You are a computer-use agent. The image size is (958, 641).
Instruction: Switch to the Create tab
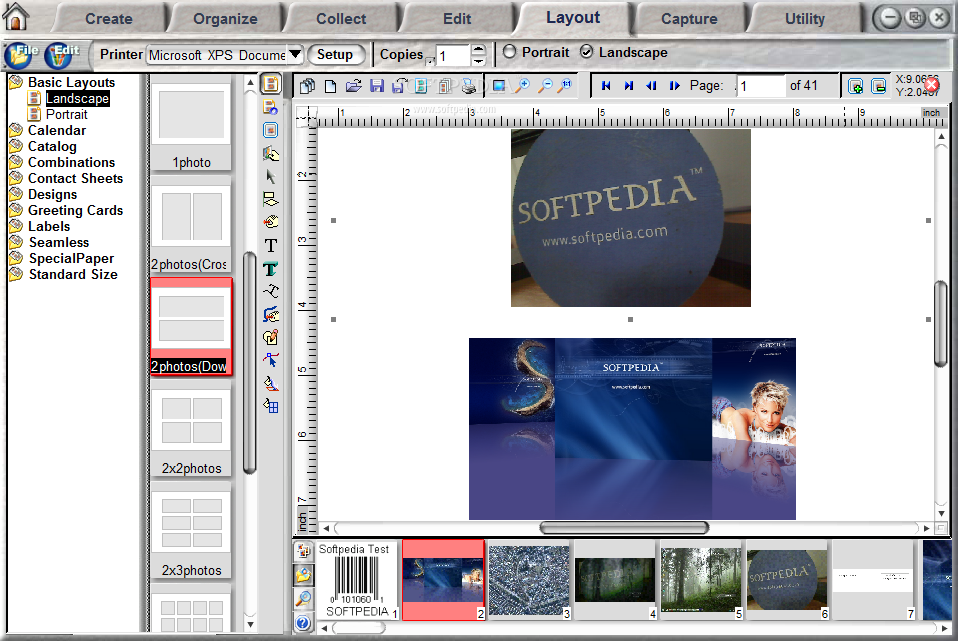coord(109,19)
